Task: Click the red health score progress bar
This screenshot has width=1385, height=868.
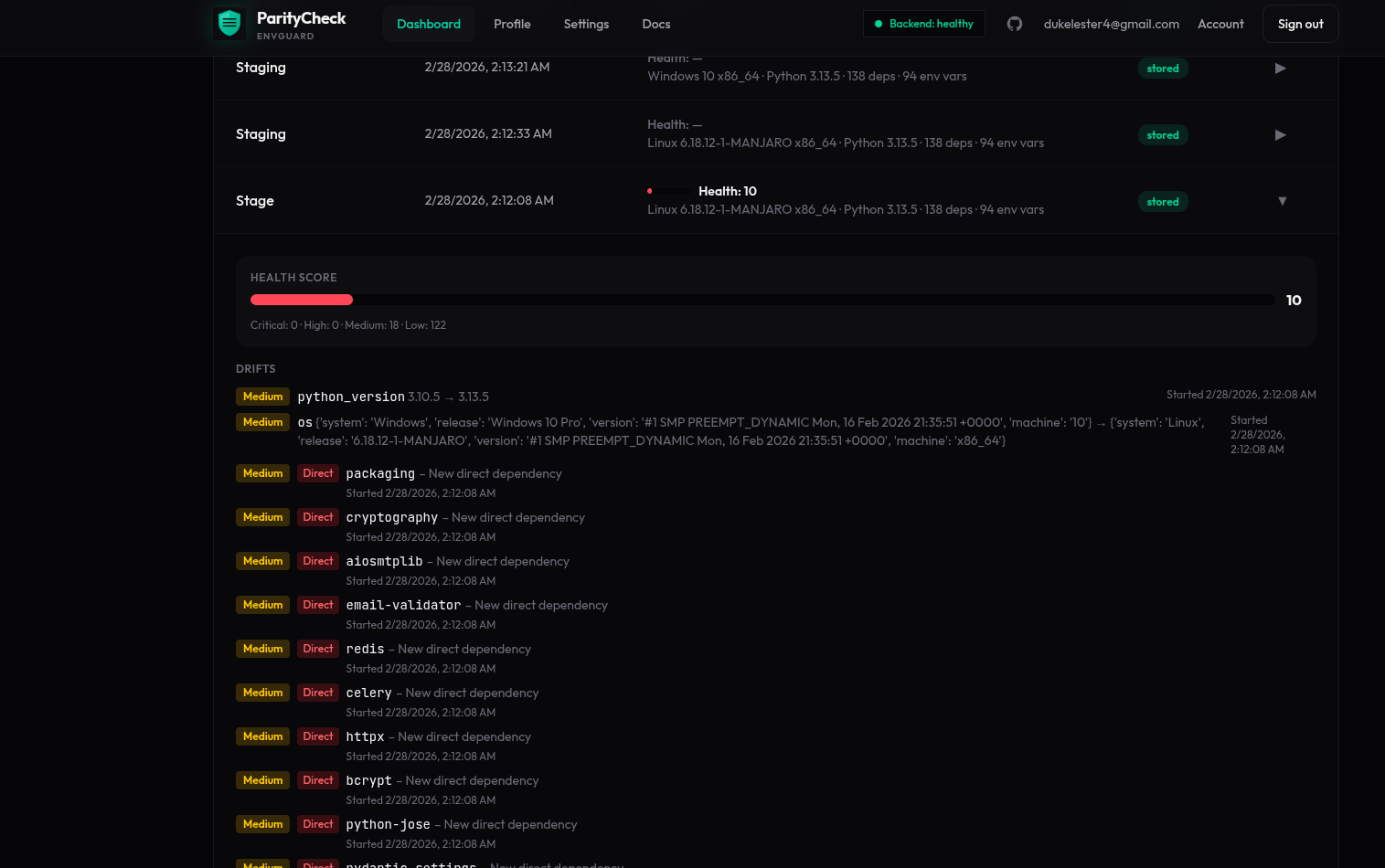Action: tap(302, 300)
